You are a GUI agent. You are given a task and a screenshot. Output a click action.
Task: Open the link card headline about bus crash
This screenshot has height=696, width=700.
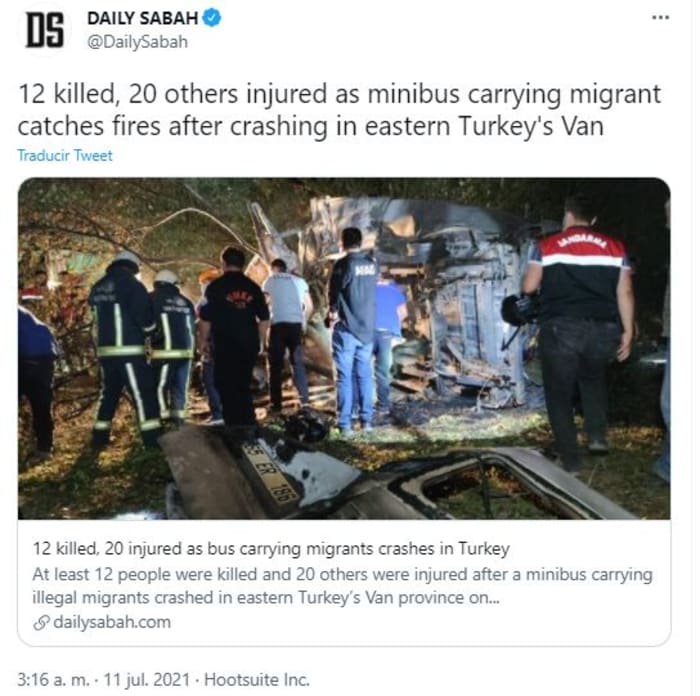[271, 548]
